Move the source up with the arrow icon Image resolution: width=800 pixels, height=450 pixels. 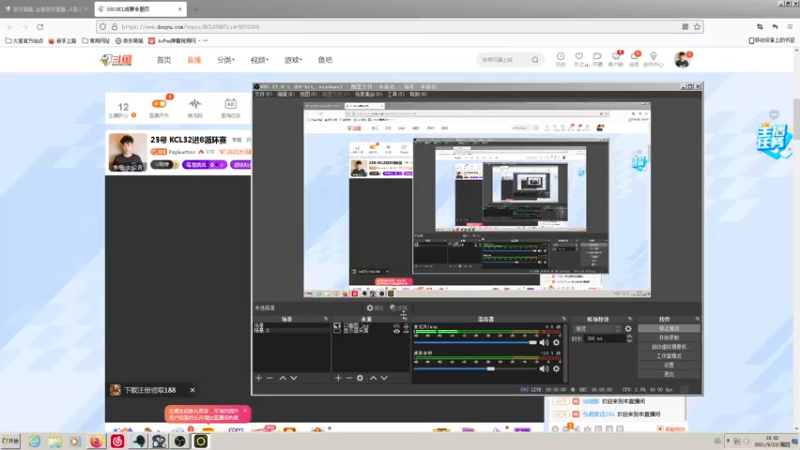click(x=373, y=378)
